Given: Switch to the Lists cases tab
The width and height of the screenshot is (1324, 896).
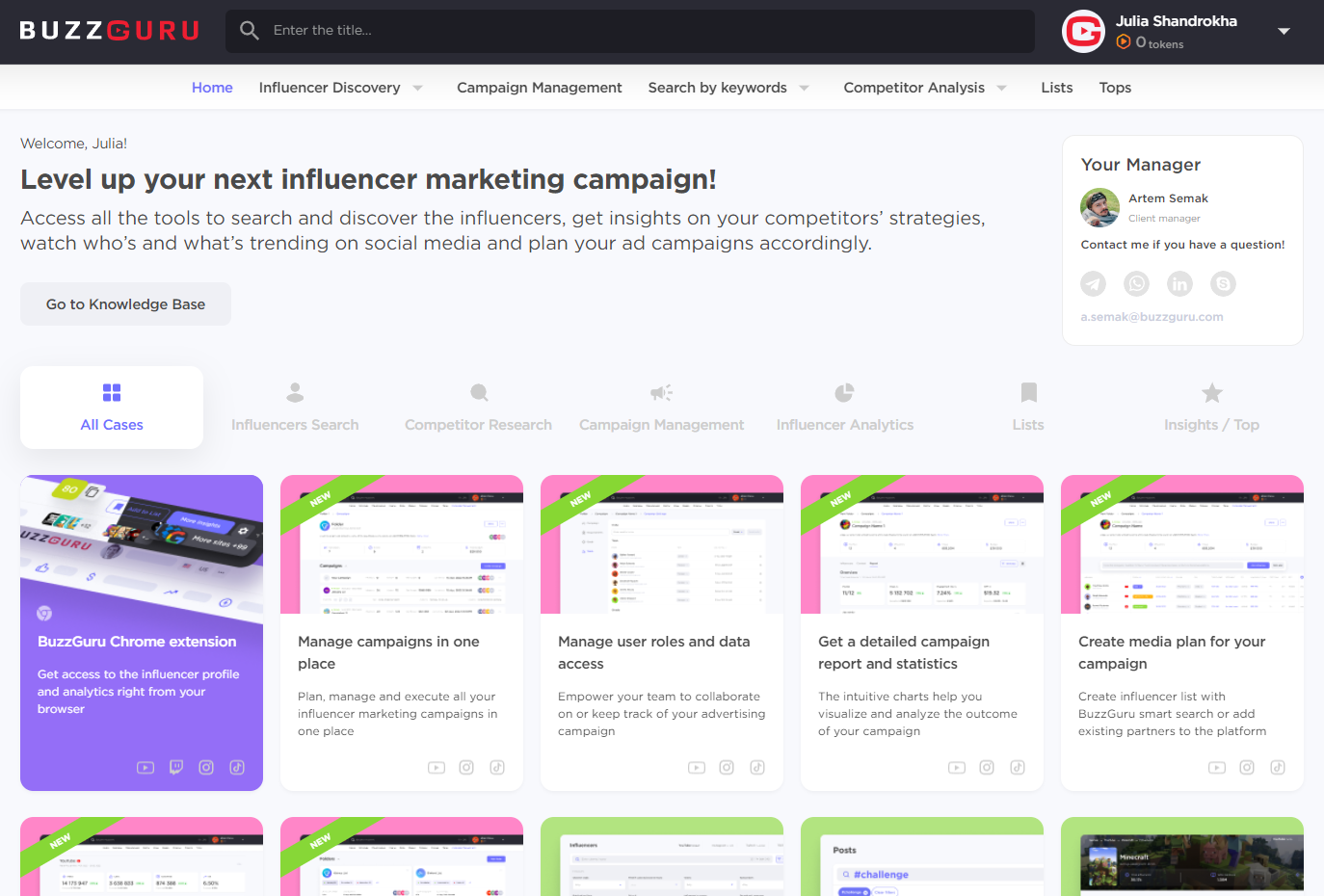Looking at the screenshot, I should [x=1028, y=408].
